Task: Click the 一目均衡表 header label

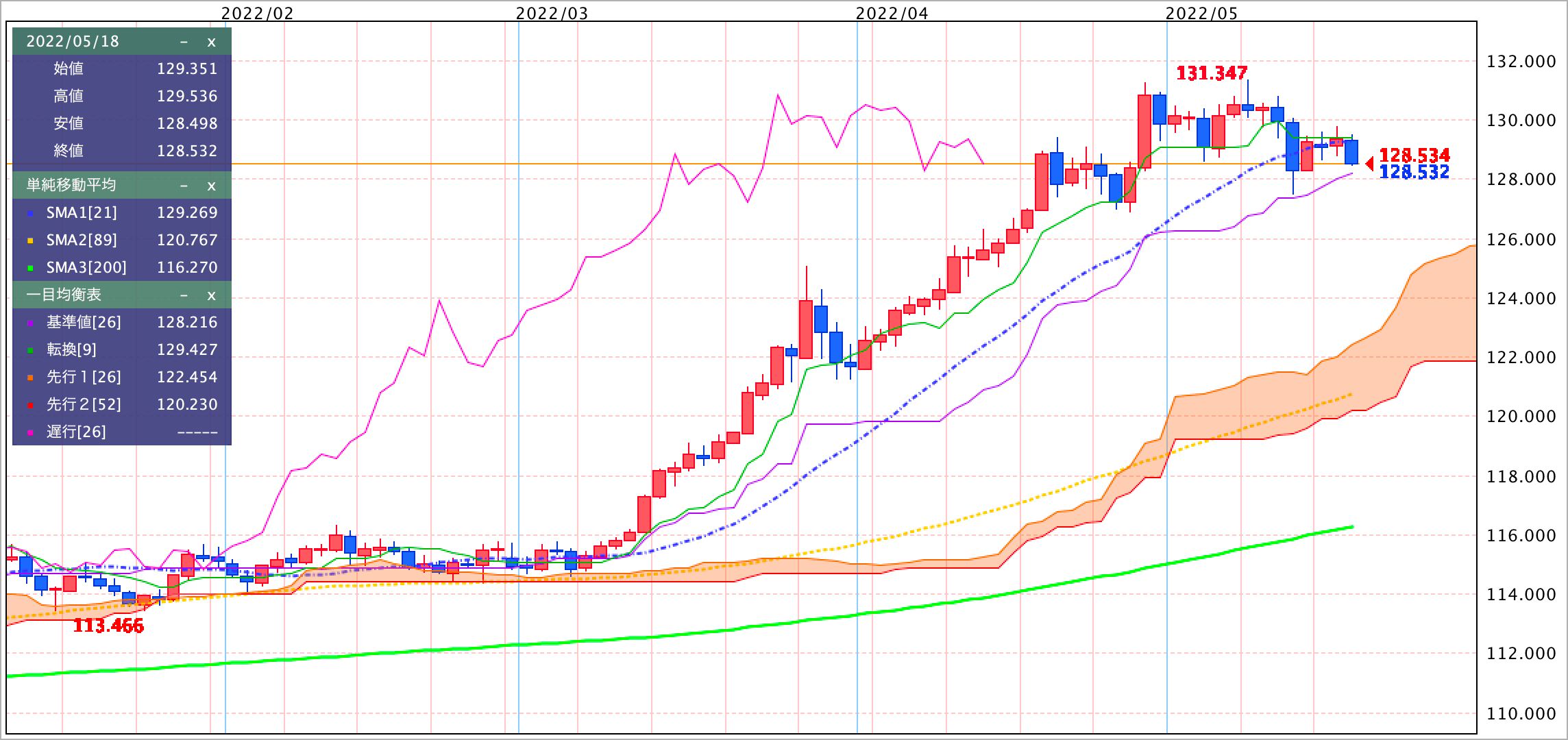Action: click(x=64, y=295)
